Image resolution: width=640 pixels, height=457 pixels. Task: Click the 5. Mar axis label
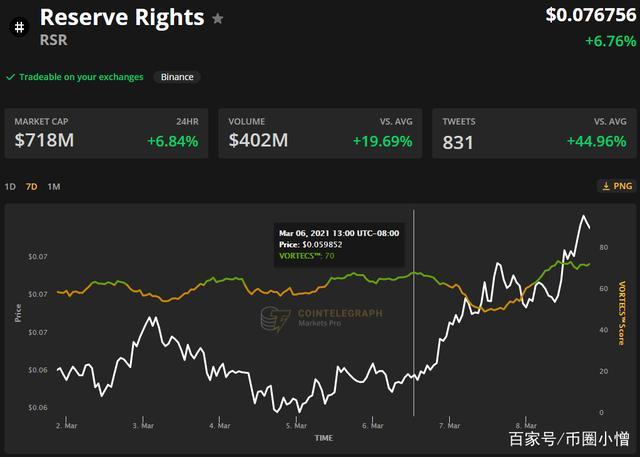tap(296, 426)
